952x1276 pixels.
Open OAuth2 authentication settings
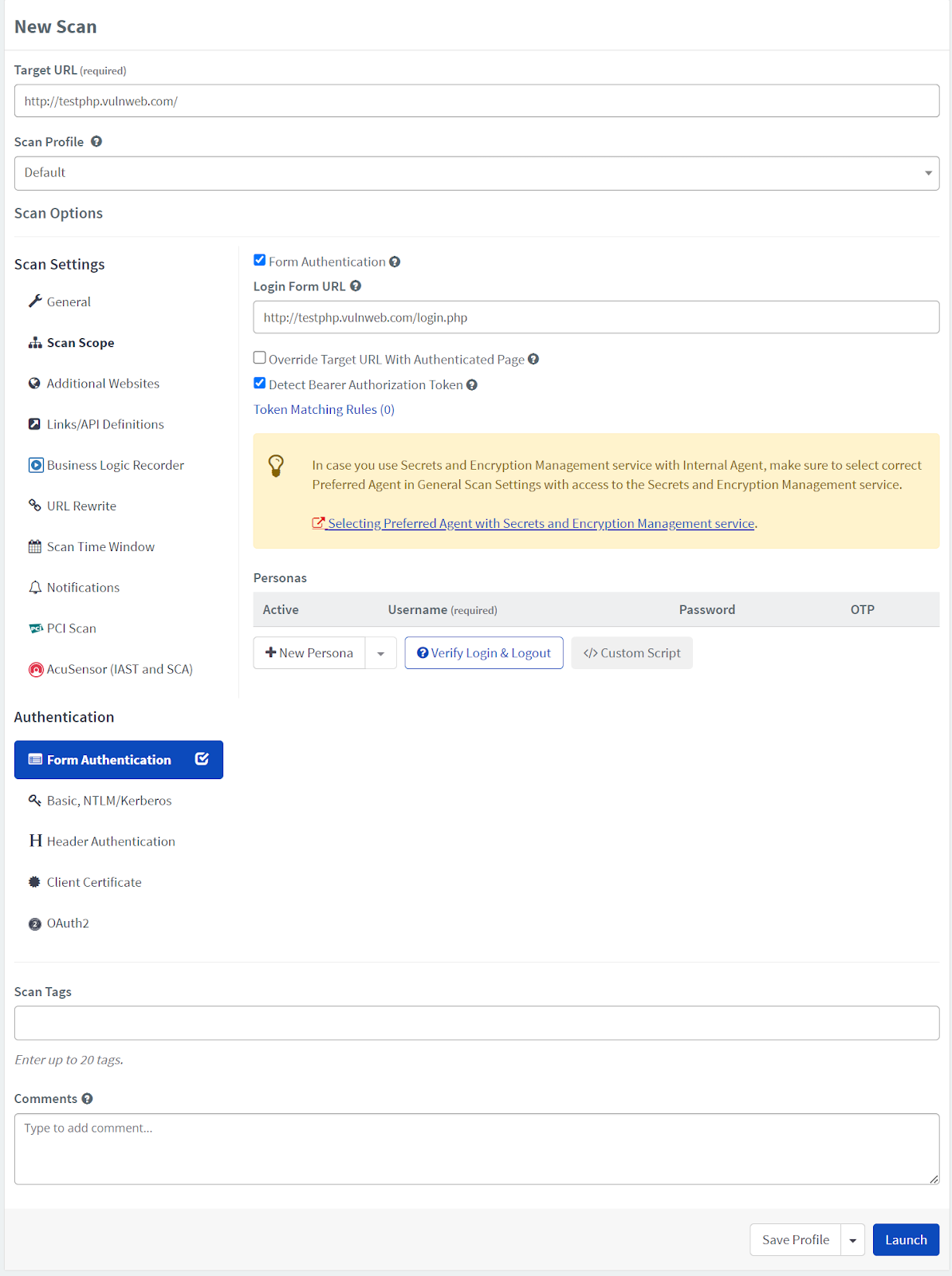pos(68,924)
